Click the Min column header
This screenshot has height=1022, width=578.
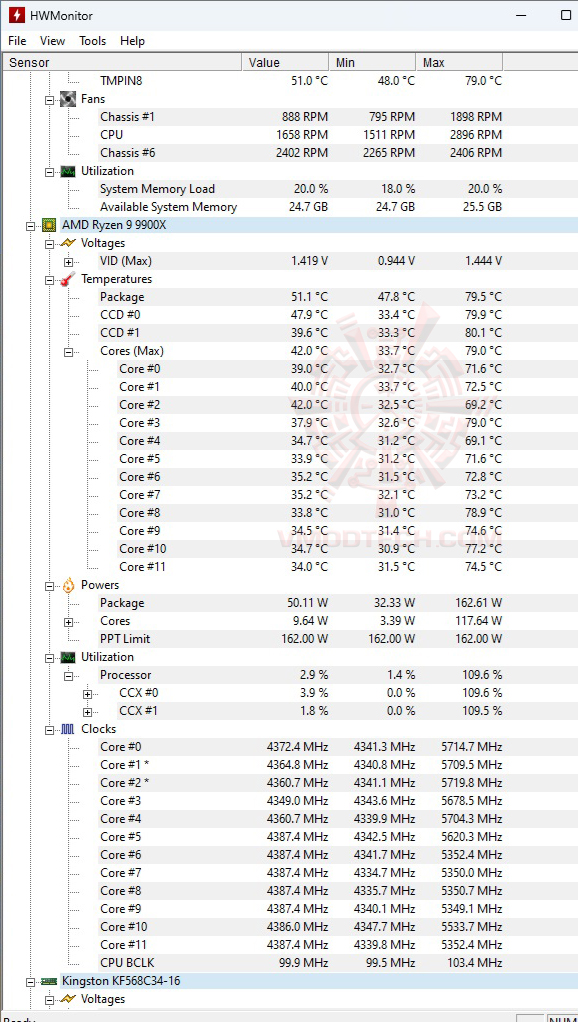click(373, 63)
